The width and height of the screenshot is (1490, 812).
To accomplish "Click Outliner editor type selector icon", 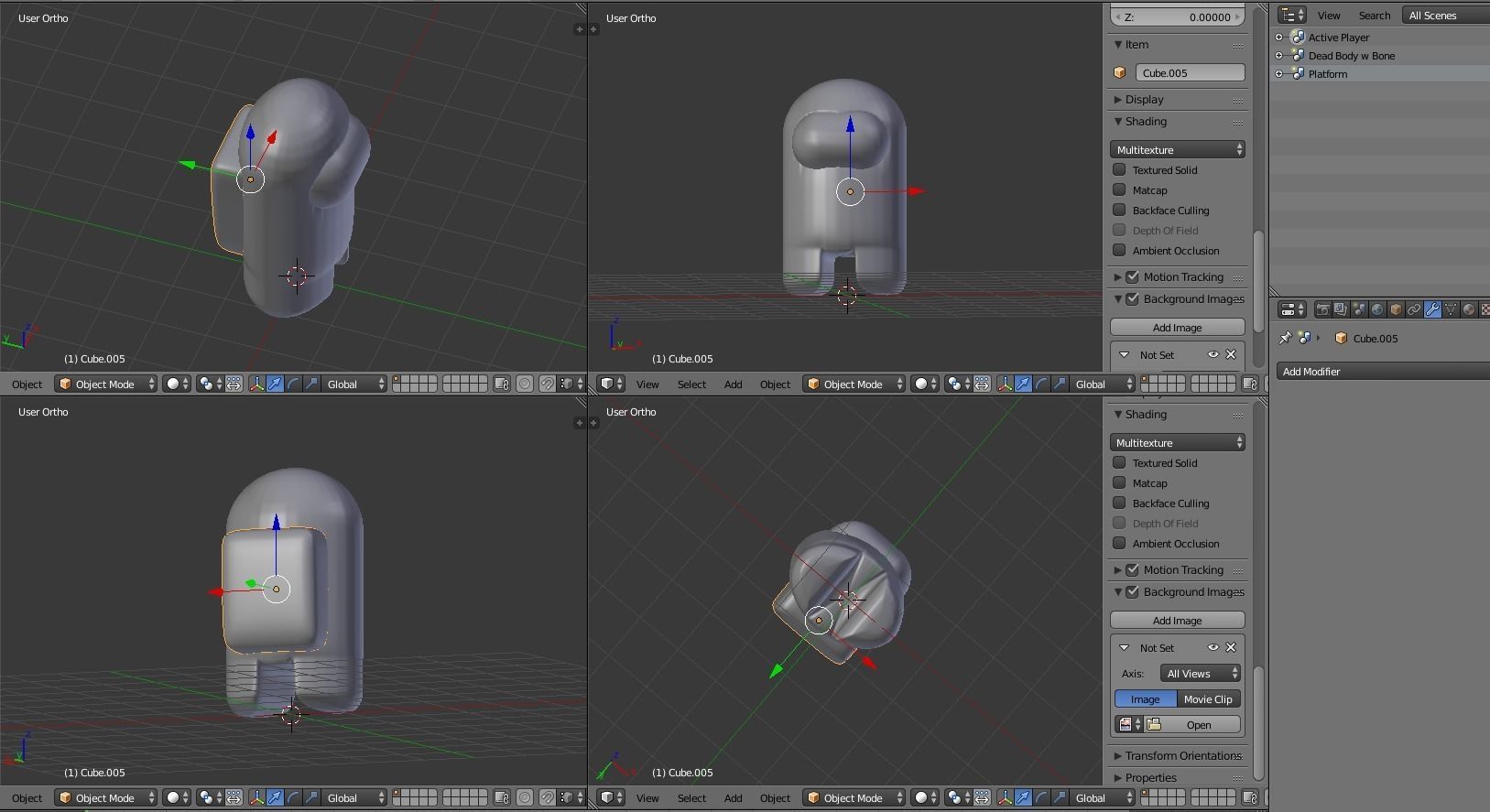I will pos(1292,15).
